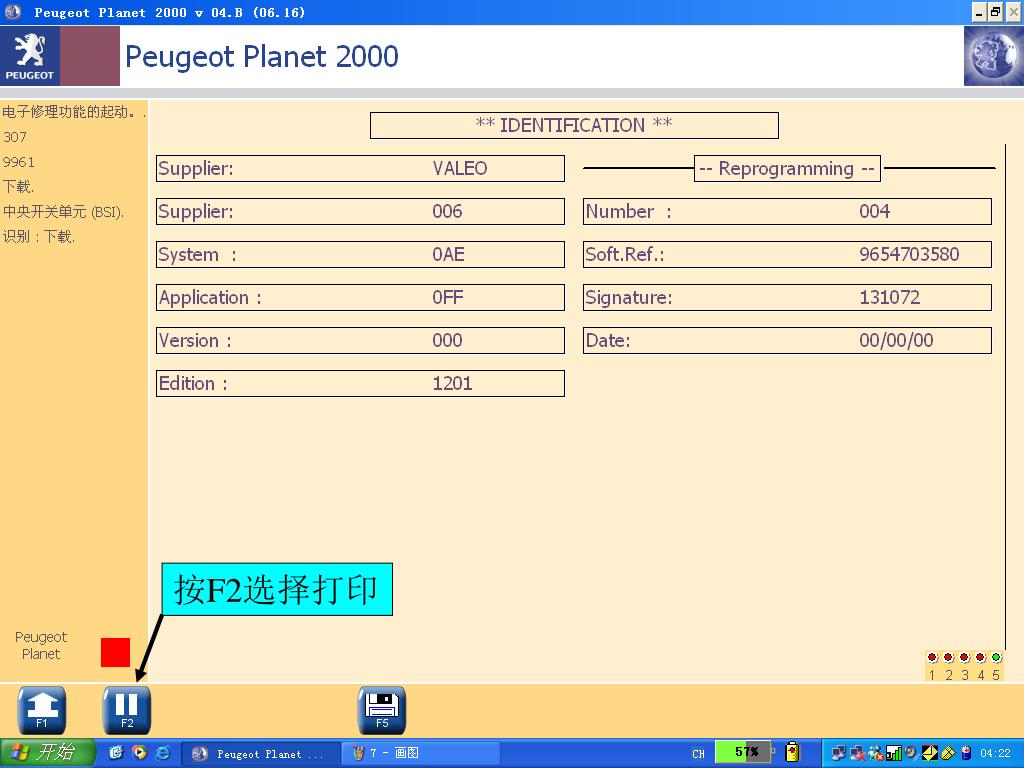The width and height of the screenshot is (1024, 768).
Task: Click the Reprogramming heading box
Action: pos(787,168)
